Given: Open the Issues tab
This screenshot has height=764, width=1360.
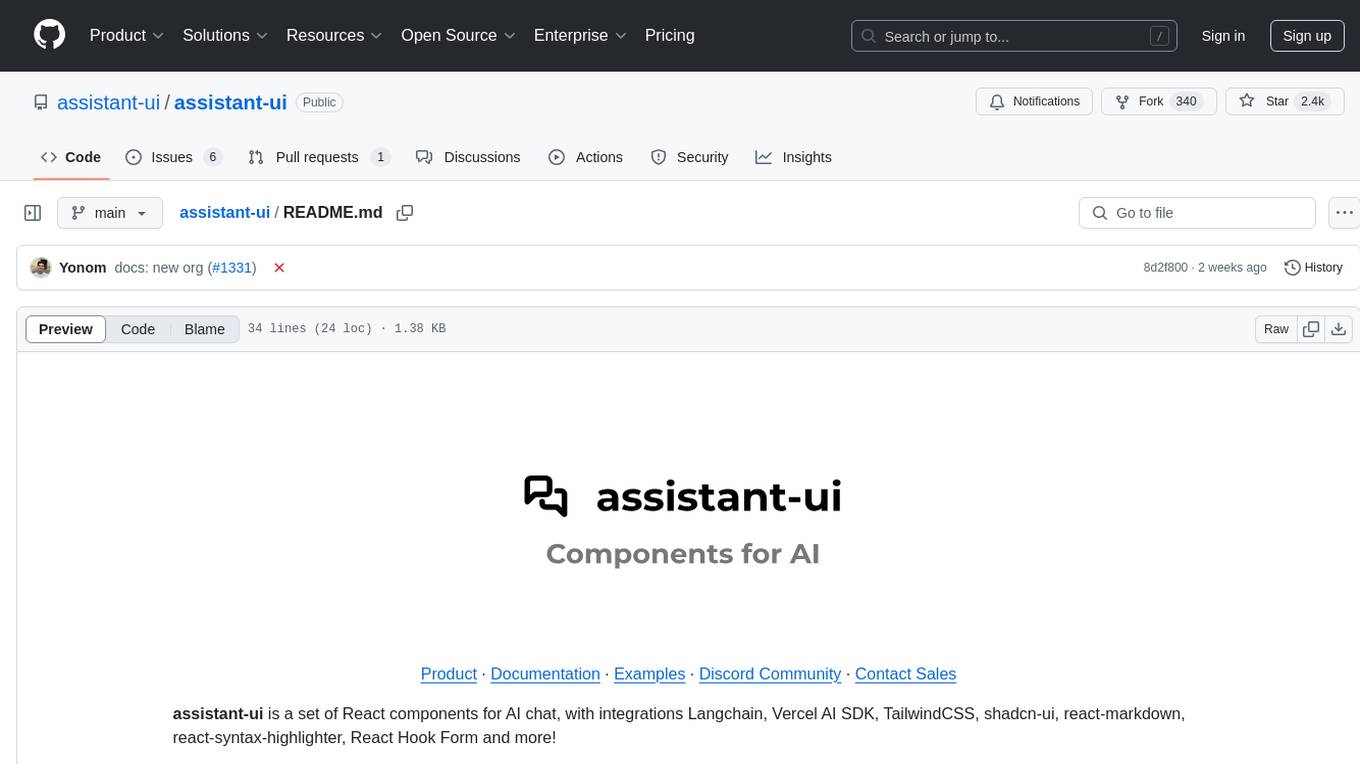Looking at the screenshot, I should tap(173, 157).
